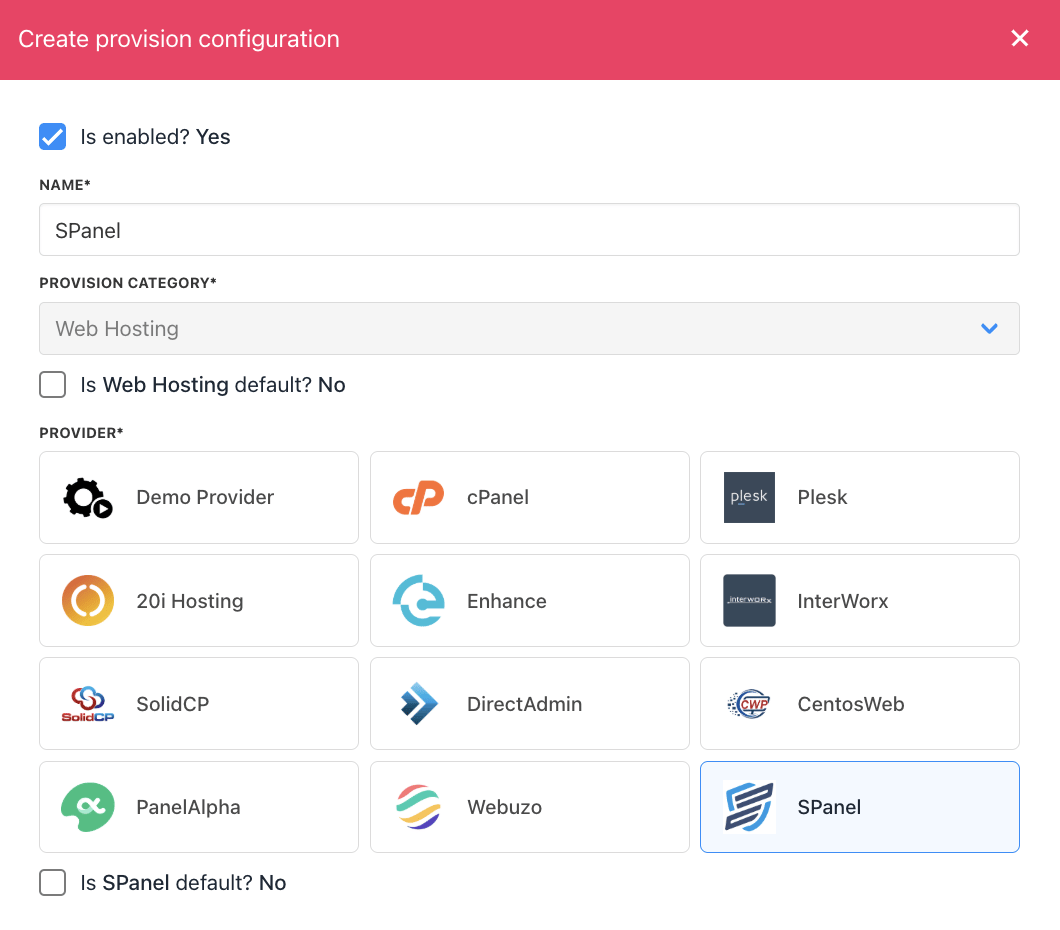This screenshot has height=930, width=1060.
Task: Click the 'Is Web Hosting default? No' label
Action: [x=213, y=385]
